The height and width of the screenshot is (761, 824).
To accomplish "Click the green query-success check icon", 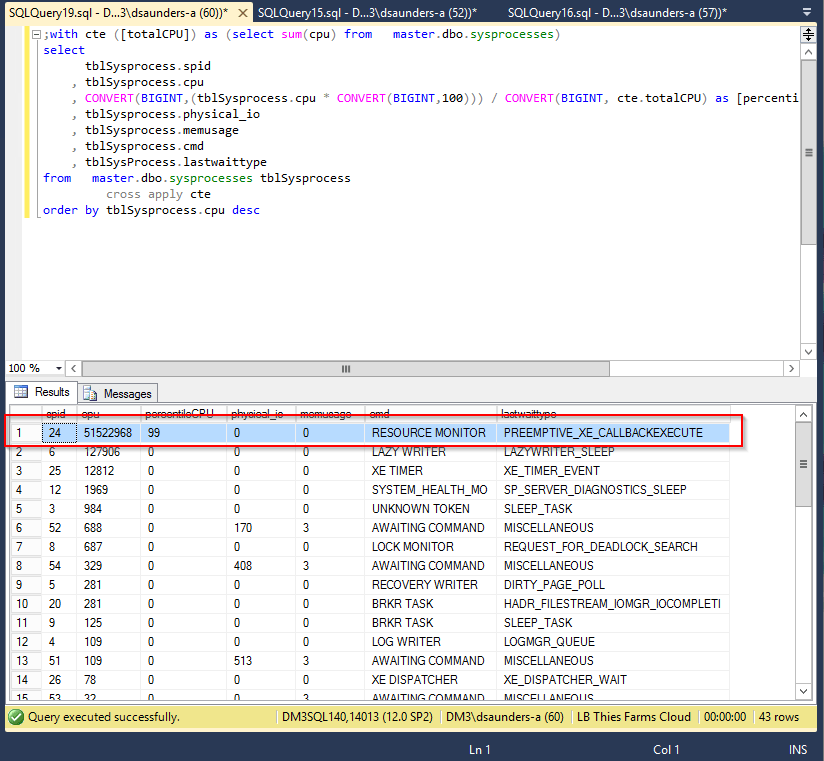I will tap(14, 718).
